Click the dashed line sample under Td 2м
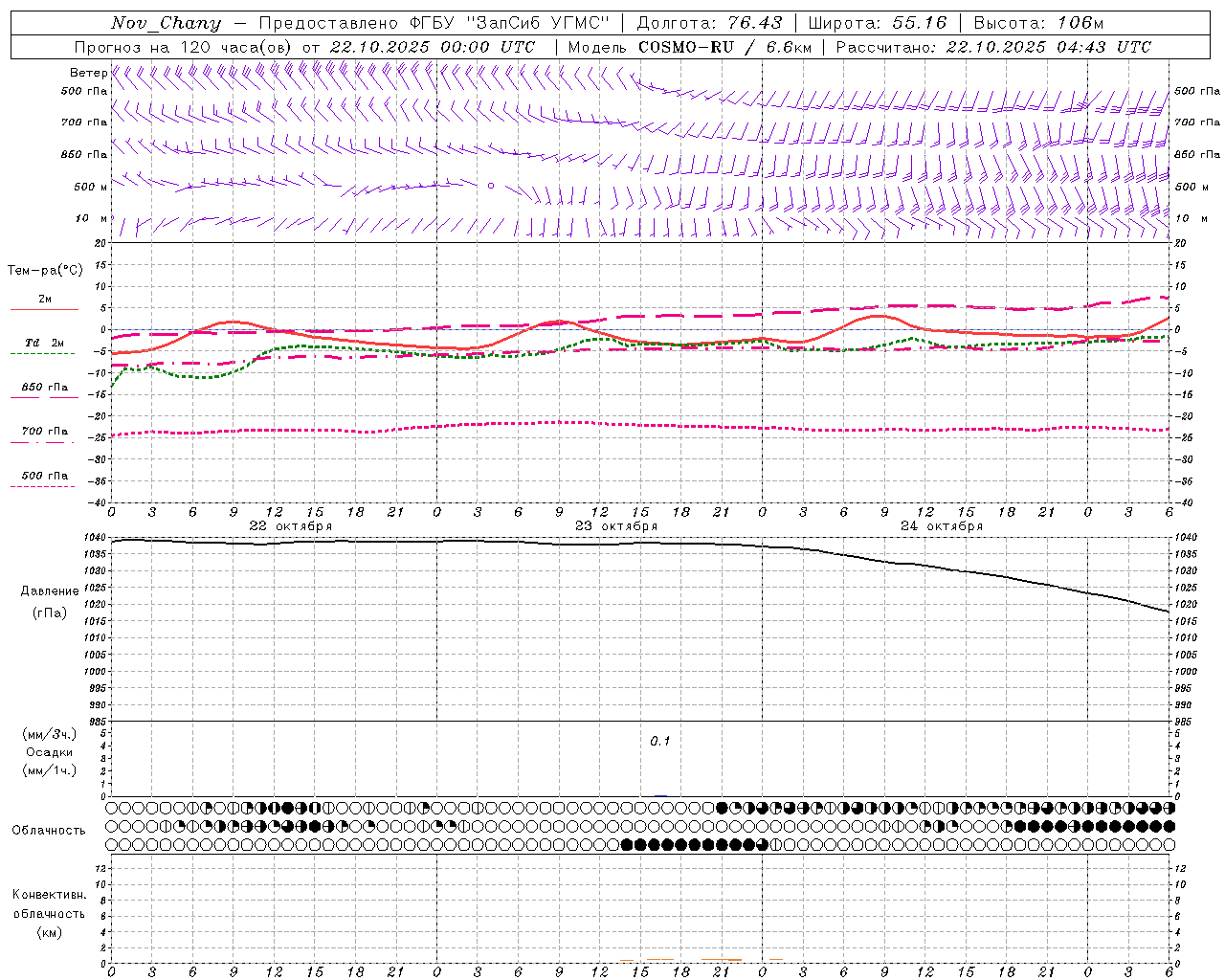 42,354
